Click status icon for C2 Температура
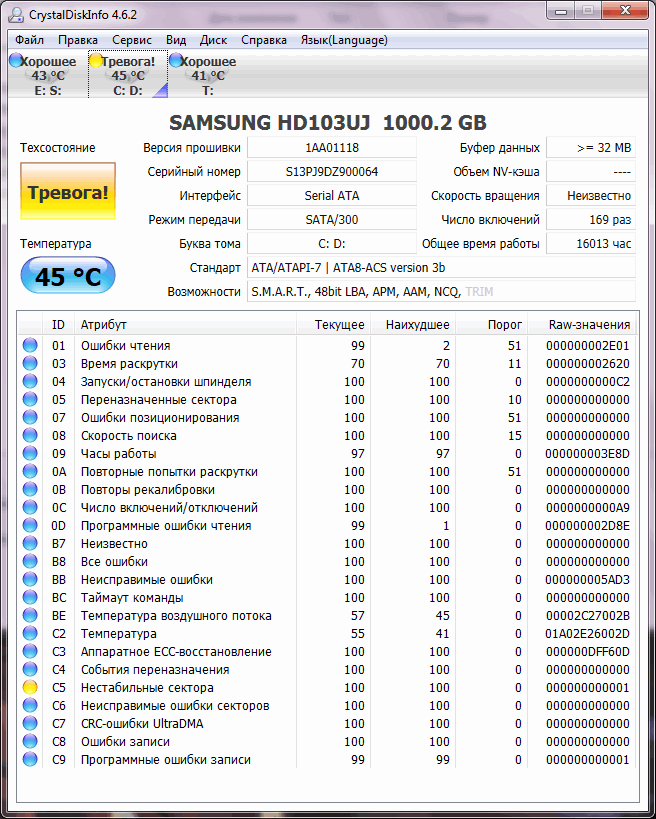This screenshot has height=819, width=656. (30, 634)
